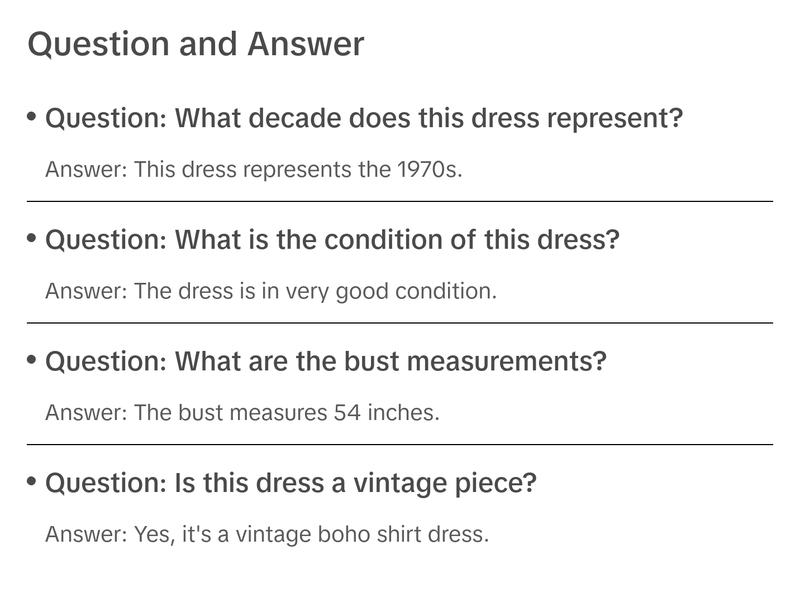The width and height of the screenshot is (800, 598).
Task: Select the question about the dress's decade
Action: click(364, 119)
